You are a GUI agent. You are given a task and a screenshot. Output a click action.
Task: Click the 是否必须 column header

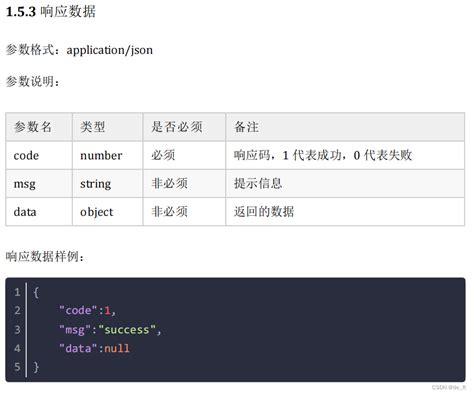pos(184,127)
